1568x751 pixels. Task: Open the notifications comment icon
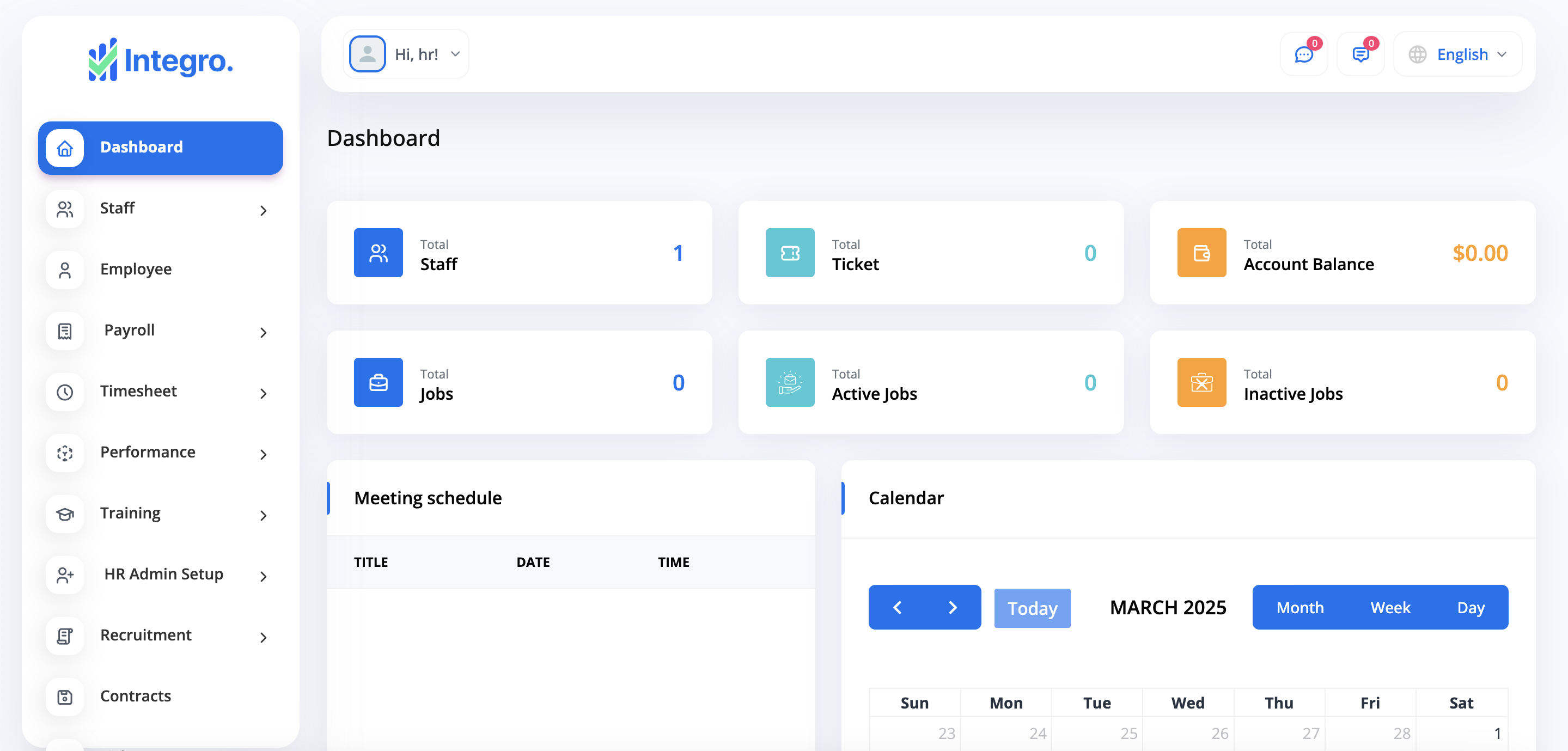(x=1359, y=54)
